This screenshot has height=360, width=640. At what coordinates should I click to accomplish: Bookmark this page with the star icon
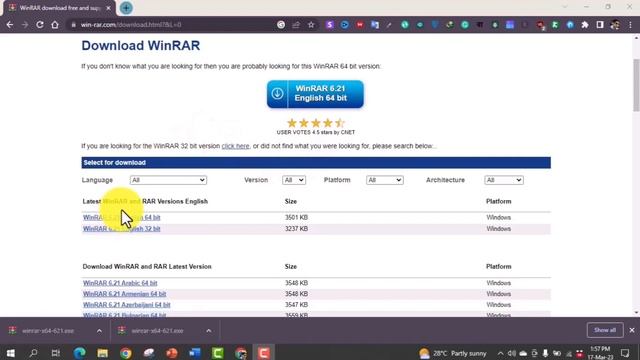tap(311, 25)
